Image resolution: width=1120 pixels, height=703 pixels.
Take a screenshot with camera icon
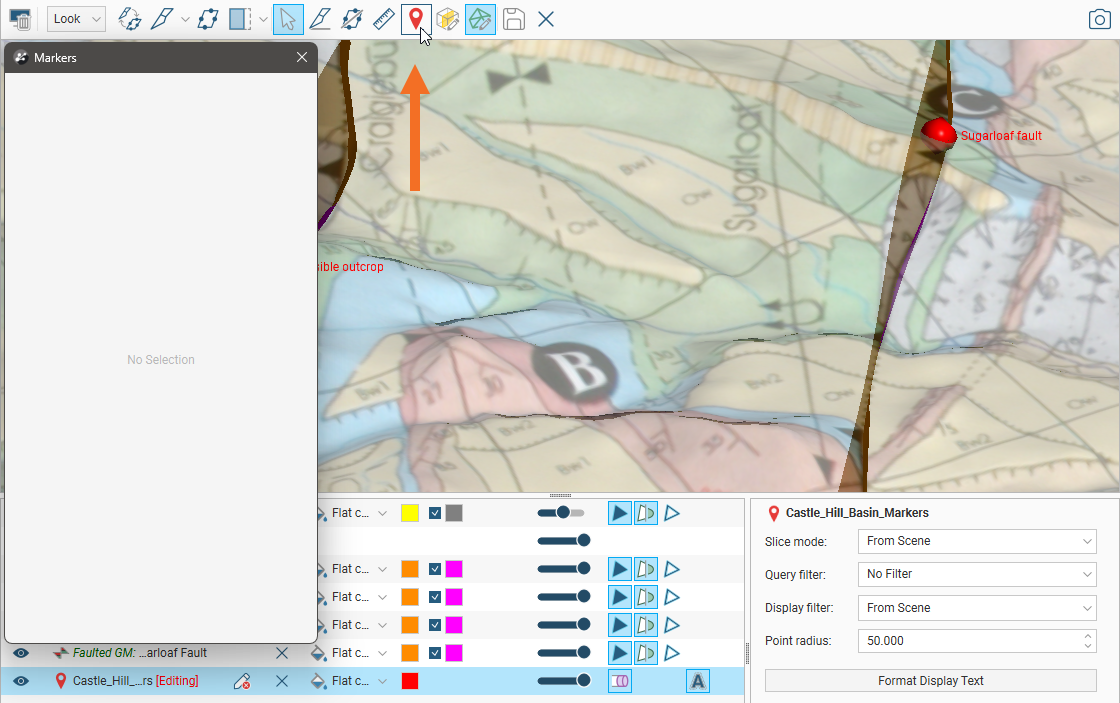1100,19
